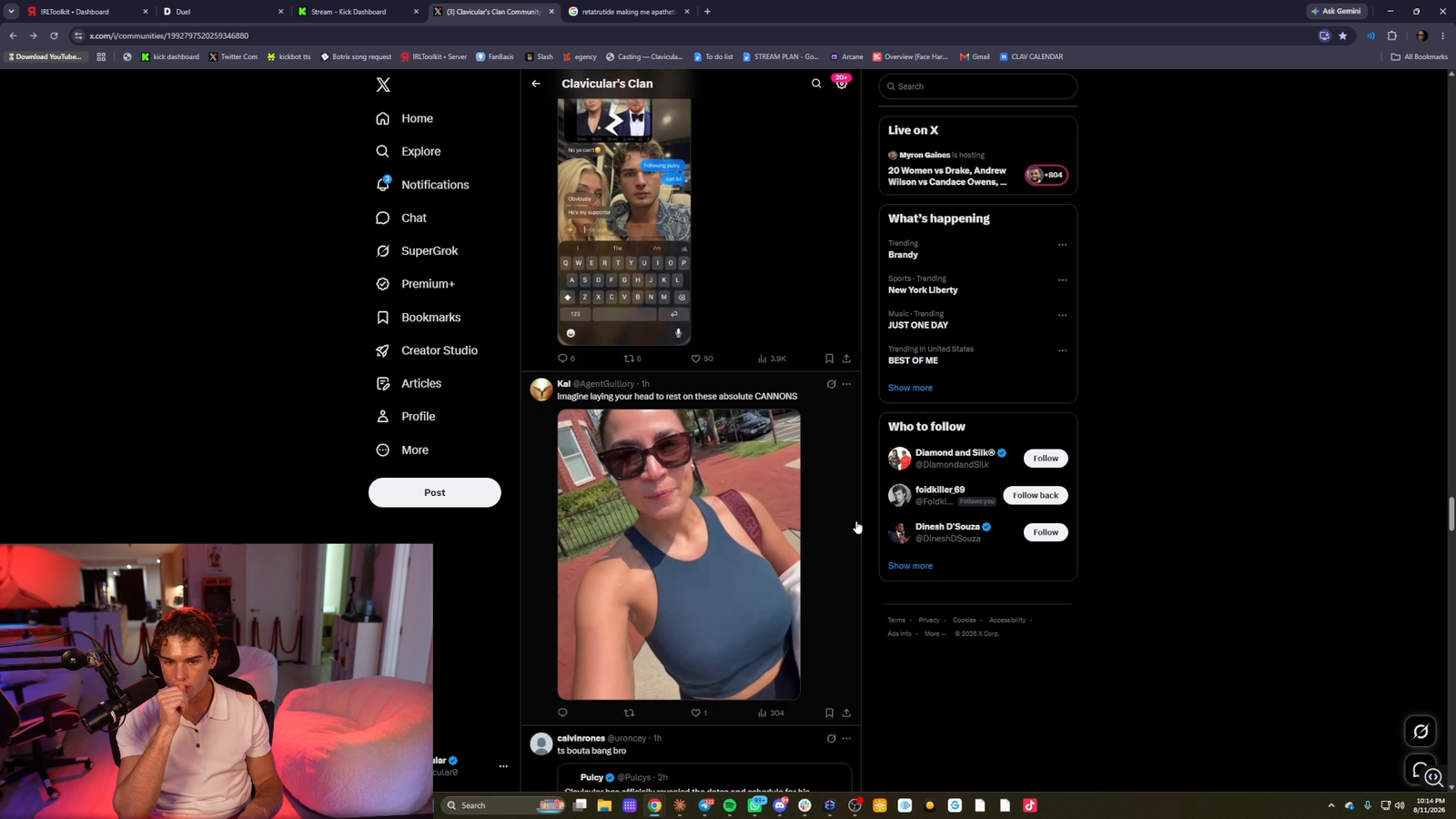The width and height of the screenshot is (1456, 819).
Task: Reply to Kai's post
Action: pyautogui.click(x=562, y=713)
